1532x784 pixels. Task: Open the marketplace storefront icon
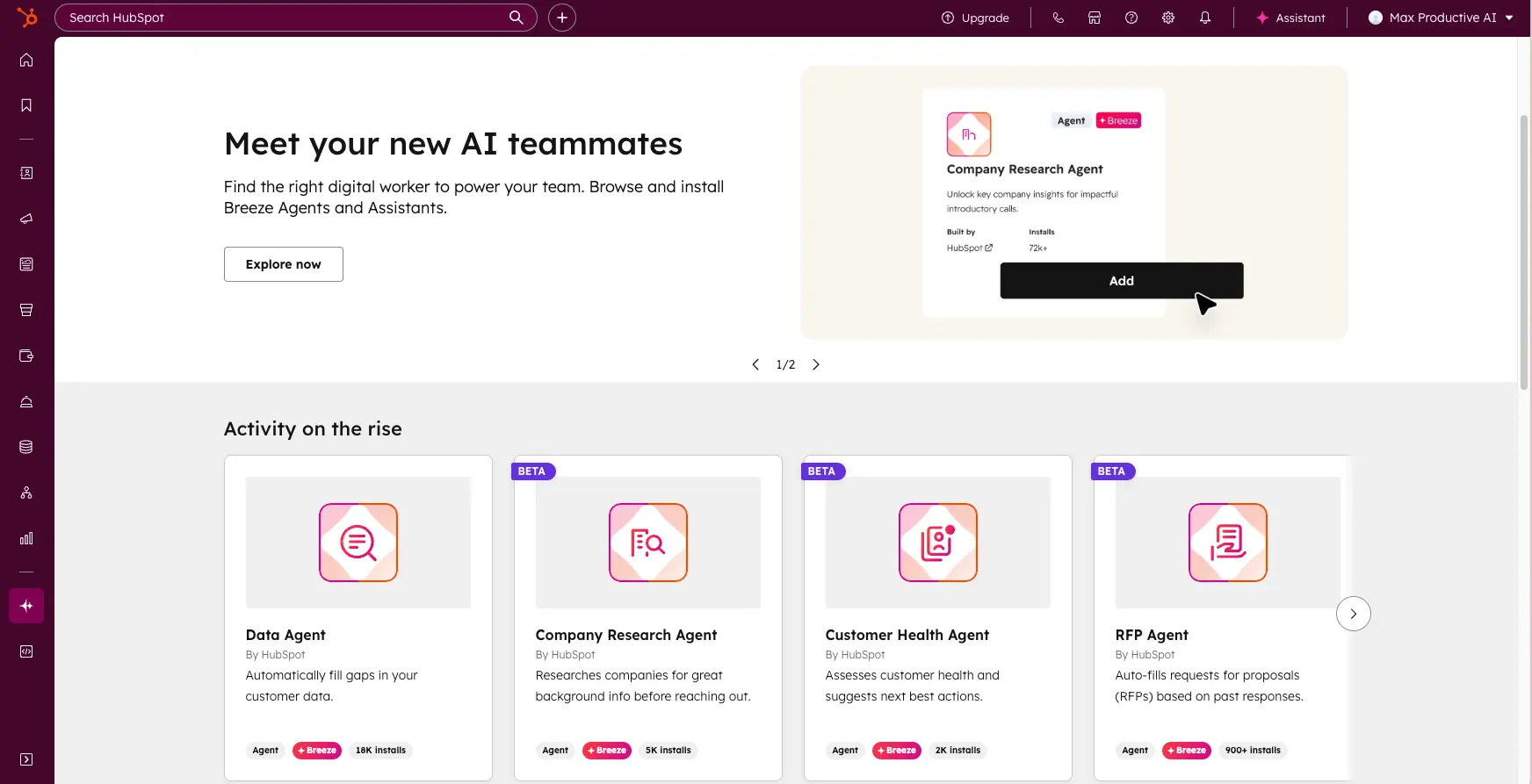pos(1095,18)
